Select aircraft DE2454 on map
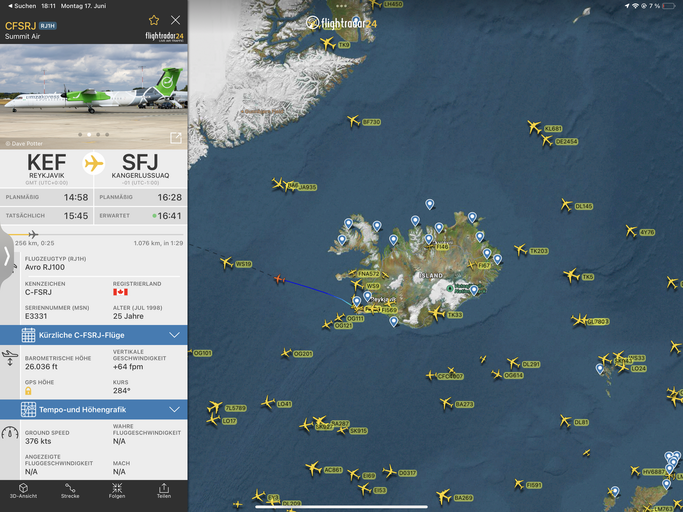Viewport: 683px width, 512px height. coord(546,140)
